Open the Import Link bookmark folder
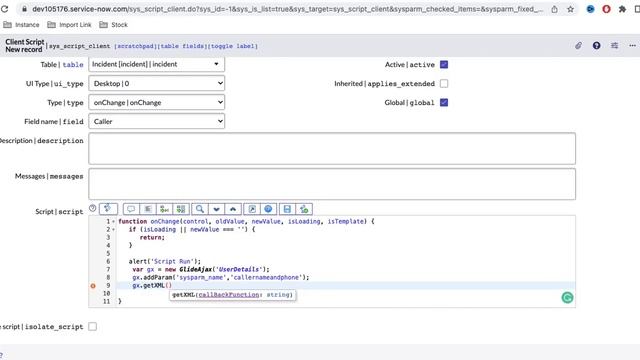The width and height of the screenshot is (640, 360). [x=69, y=25]
